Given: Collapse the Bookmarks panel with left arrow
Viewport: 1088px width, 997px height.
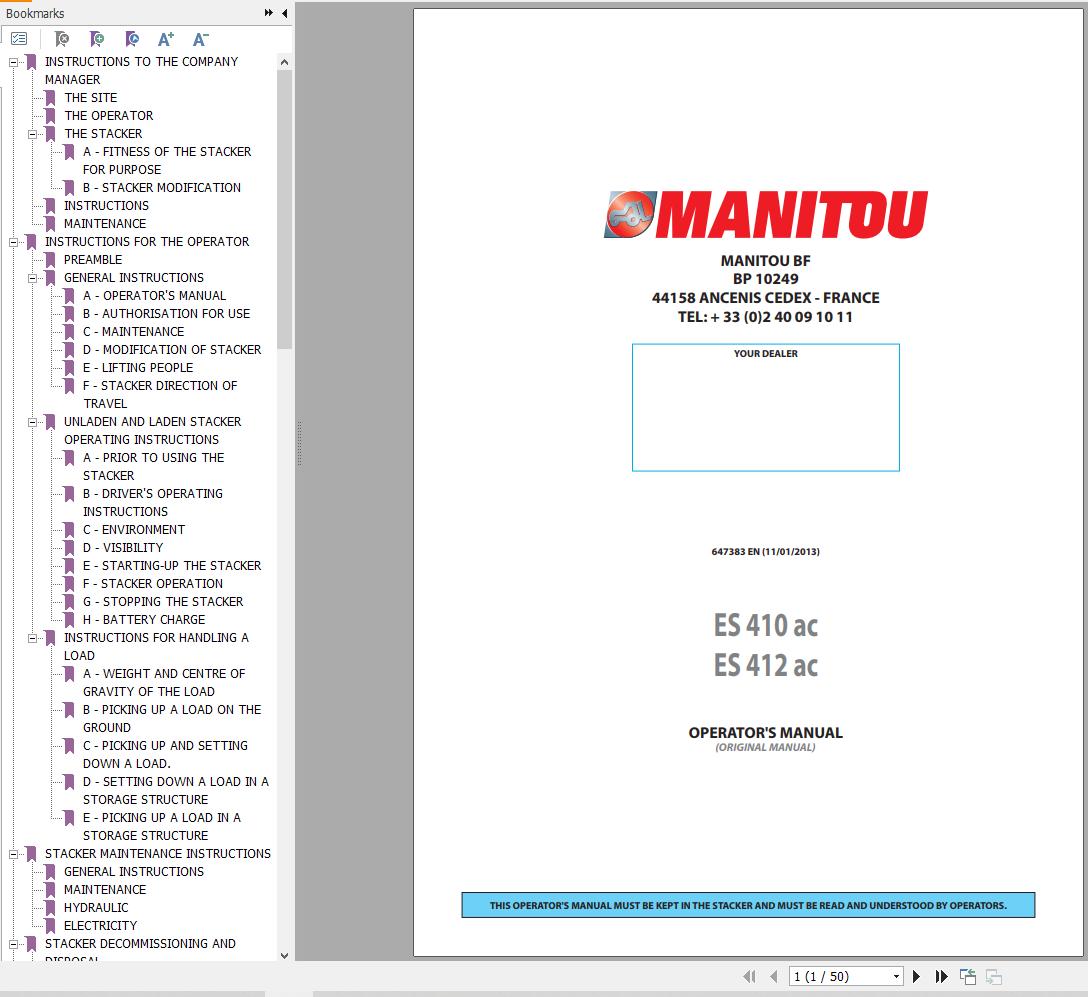Looking at the screenshot, I should [284, 12].
